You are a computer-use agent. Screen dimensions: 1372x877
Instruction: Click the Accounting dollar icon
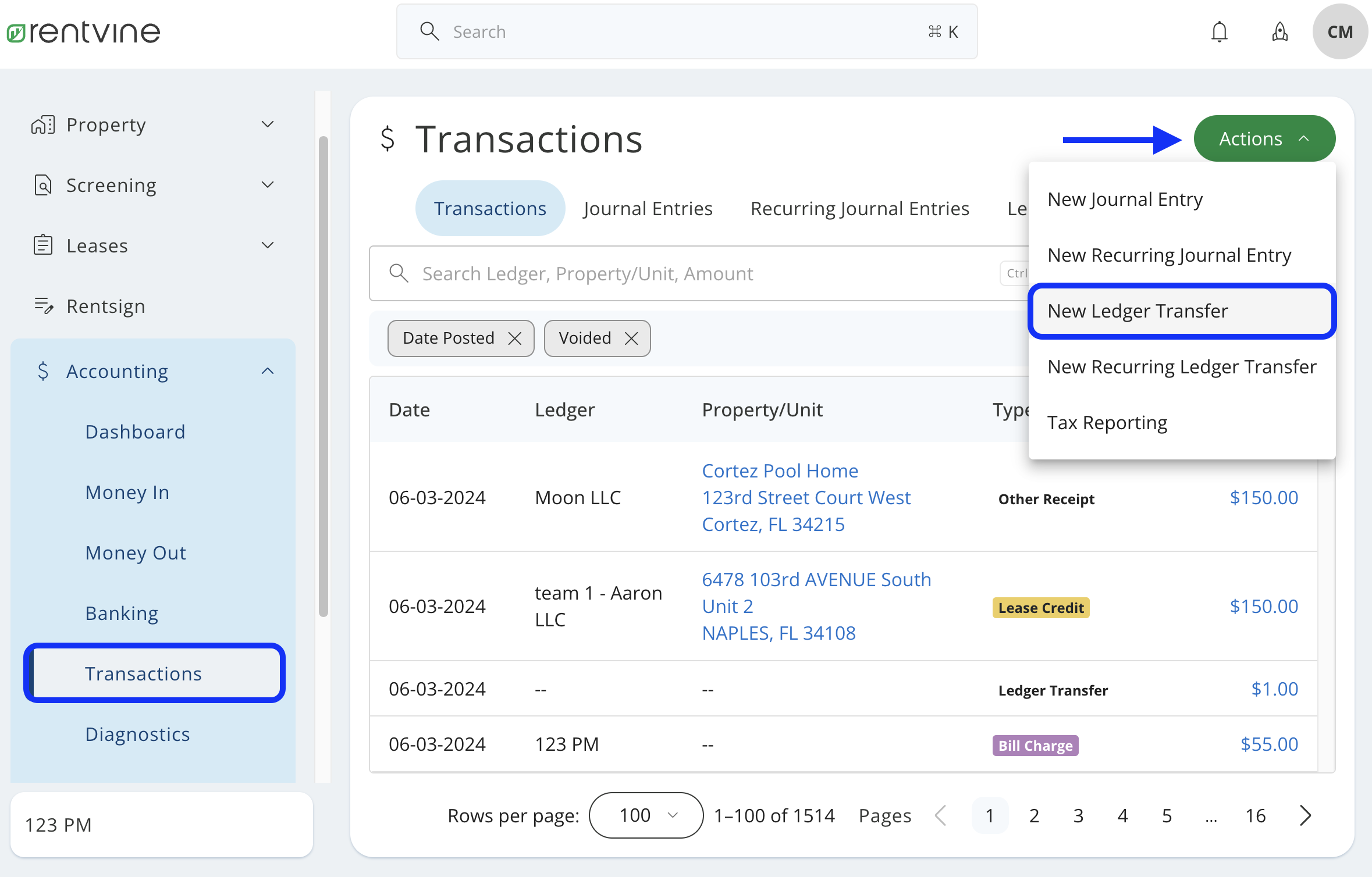[43, 370]
